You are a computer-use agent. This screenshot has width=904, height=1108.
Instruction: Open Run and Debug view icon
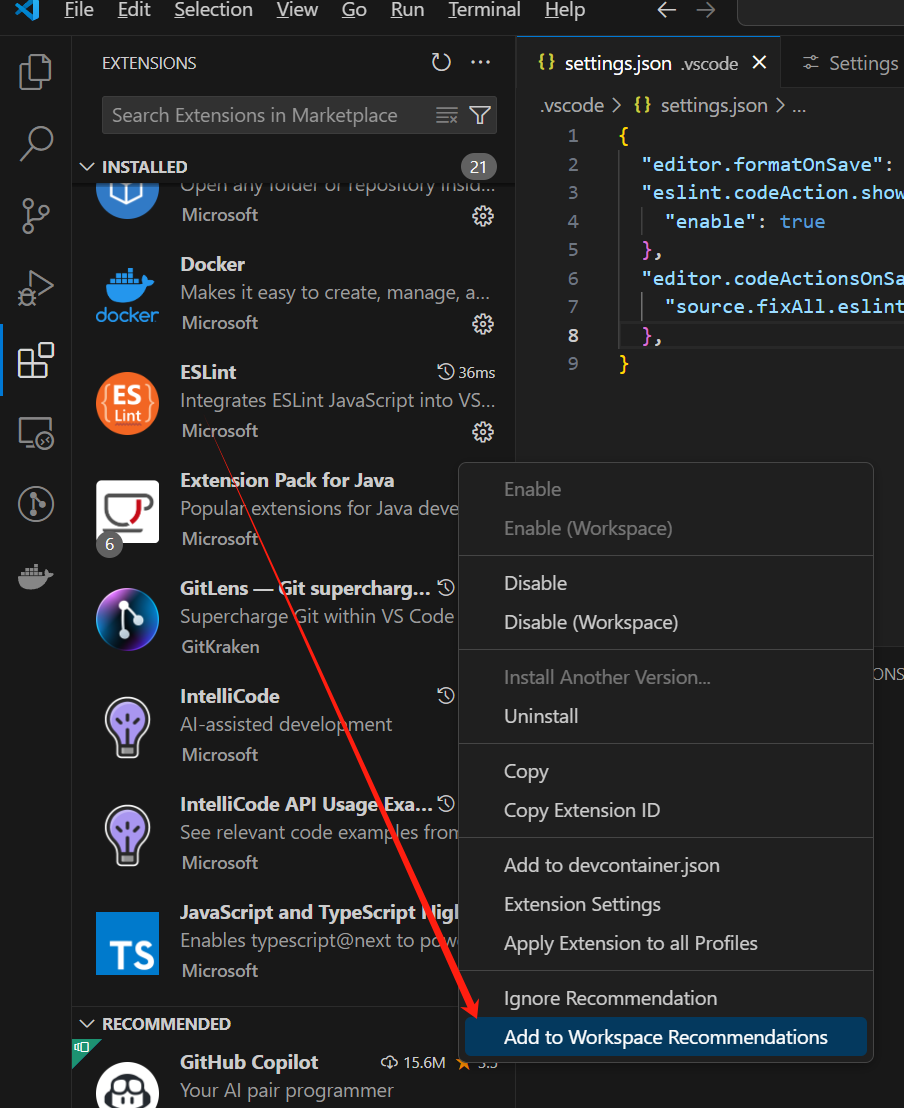coord(36,288)
